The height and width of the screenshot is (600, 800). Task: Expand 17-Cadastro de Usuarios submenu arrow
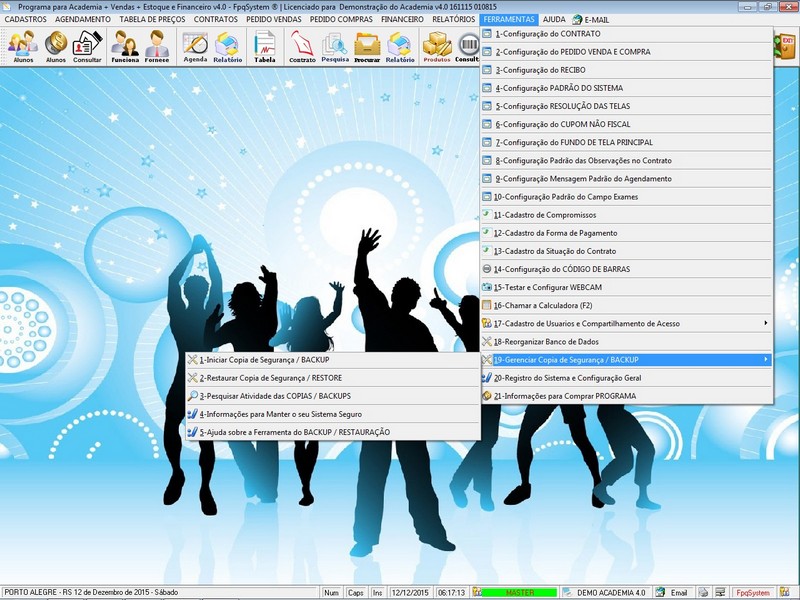click(x=765, y=323)
